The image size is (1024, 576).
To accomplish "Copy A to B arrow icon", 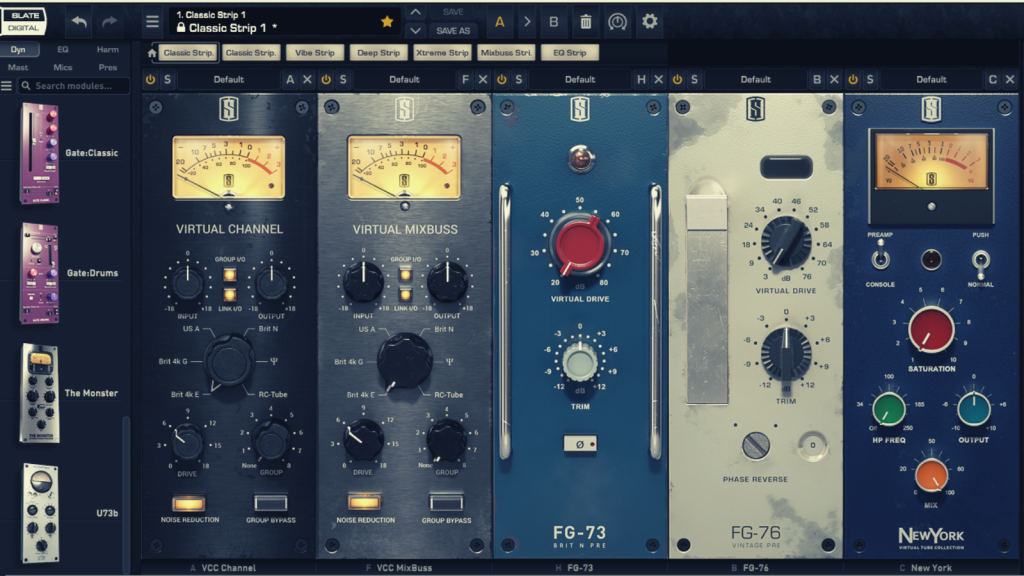I will 526,22.
